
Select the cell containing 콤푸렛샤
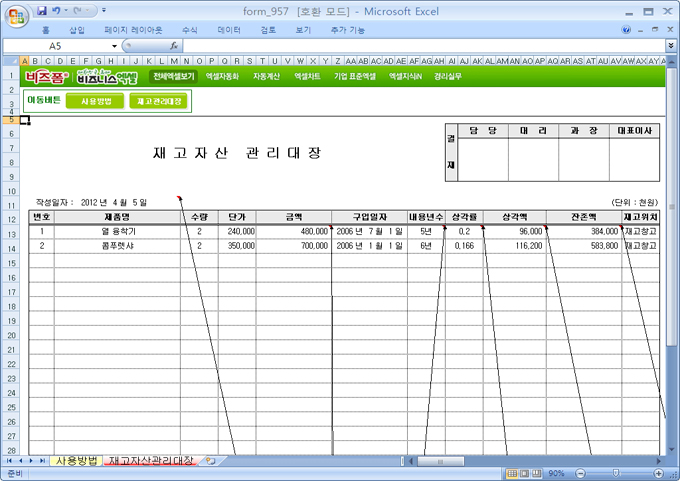tap(117, 246)
